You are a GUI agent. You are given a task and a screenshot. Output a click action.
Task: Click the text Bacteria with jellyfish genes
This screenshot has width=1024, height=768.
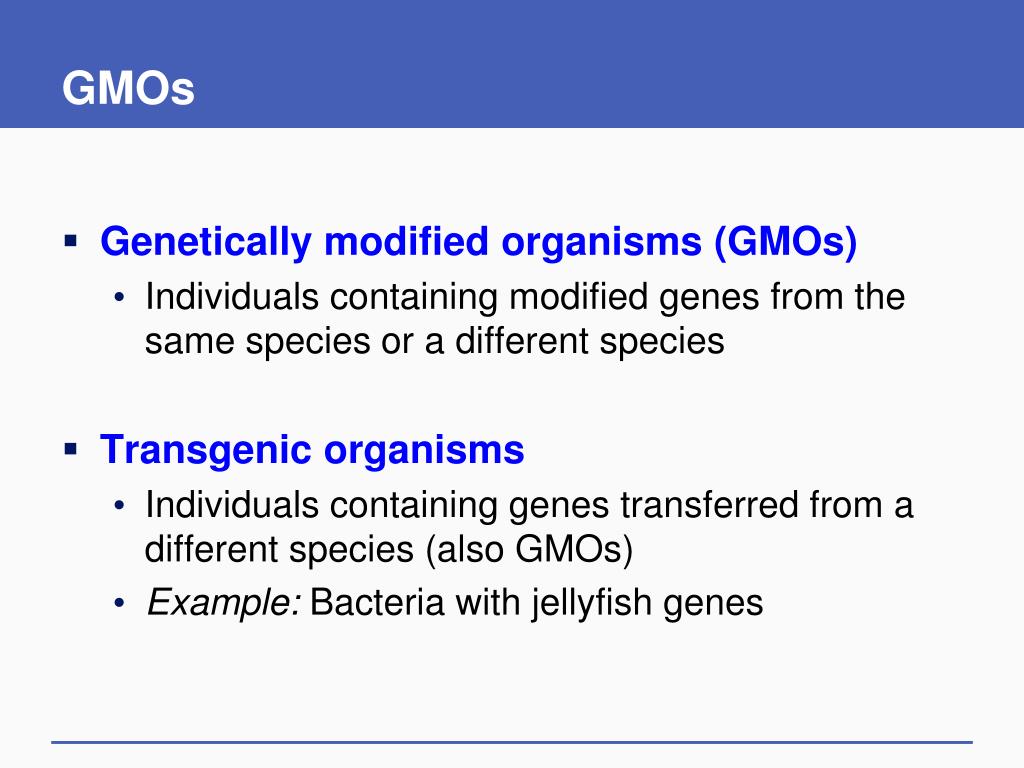tap(536, 603)
